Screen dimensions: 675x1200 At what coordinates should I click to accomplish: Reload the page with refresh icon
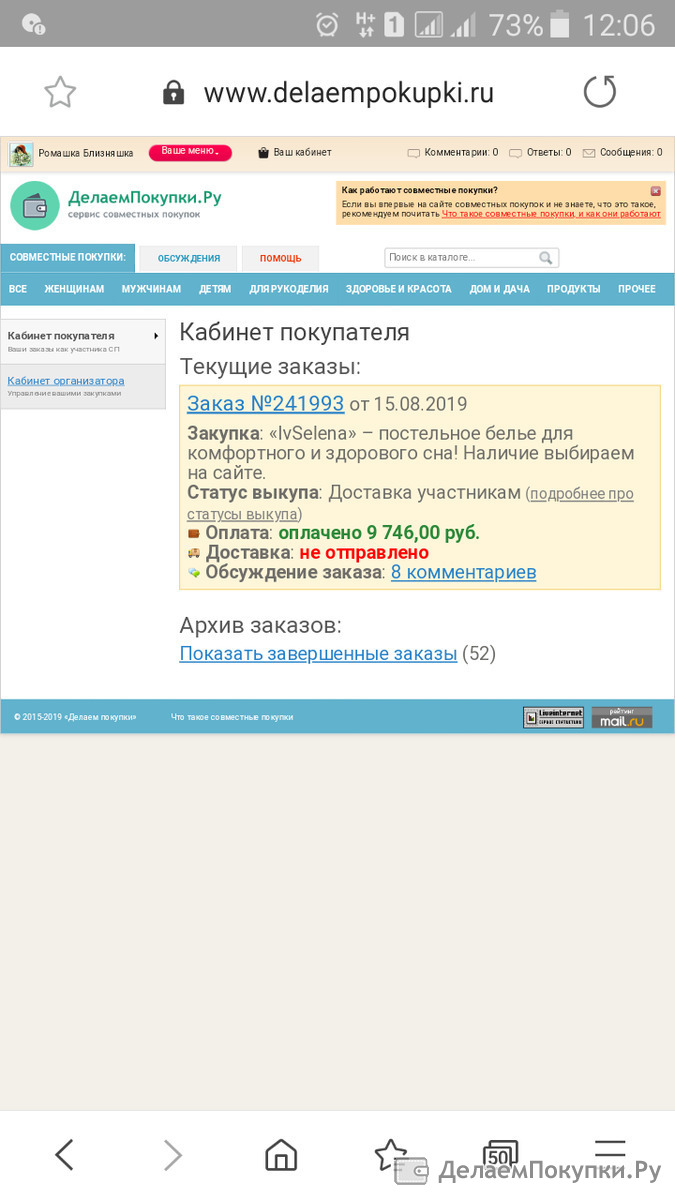[x=600, y=92]
